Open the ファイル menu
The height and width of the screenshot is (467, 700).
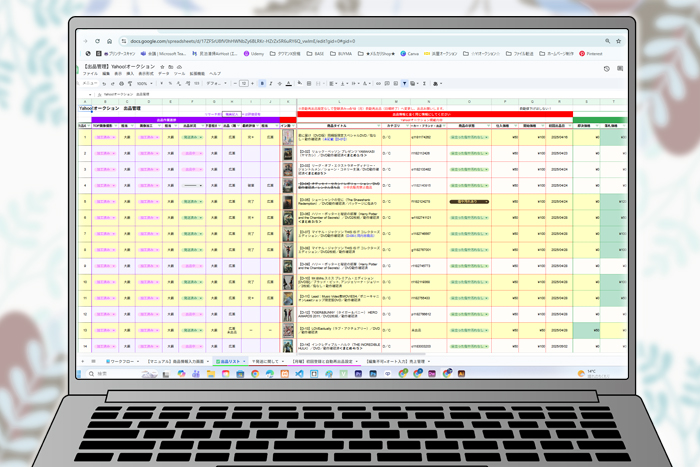[90, 74]
